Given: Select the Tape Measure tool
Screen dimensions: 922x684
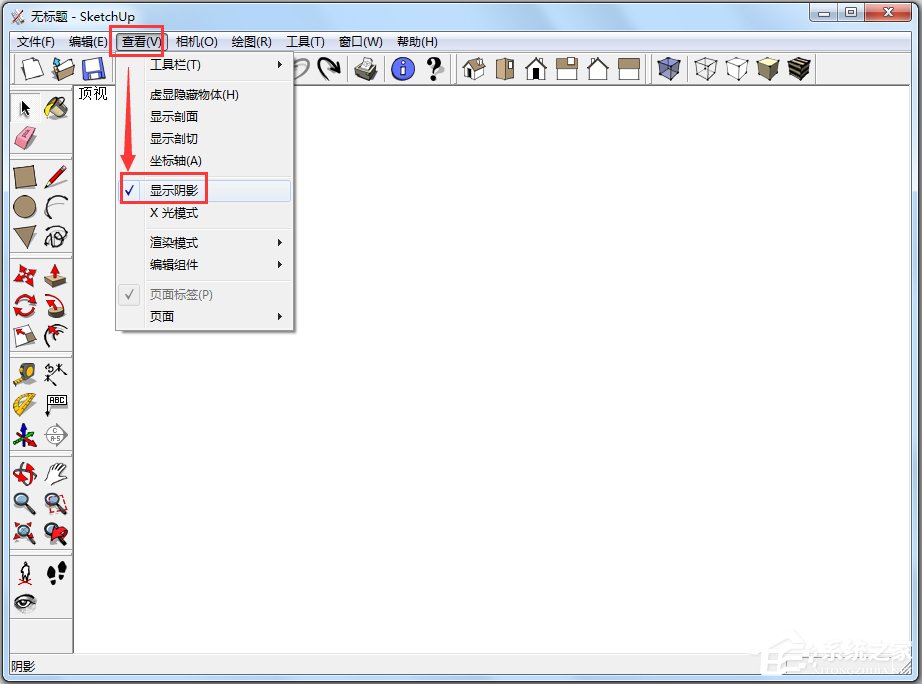Looking at the screenshot, I should (x=25, y=374).
